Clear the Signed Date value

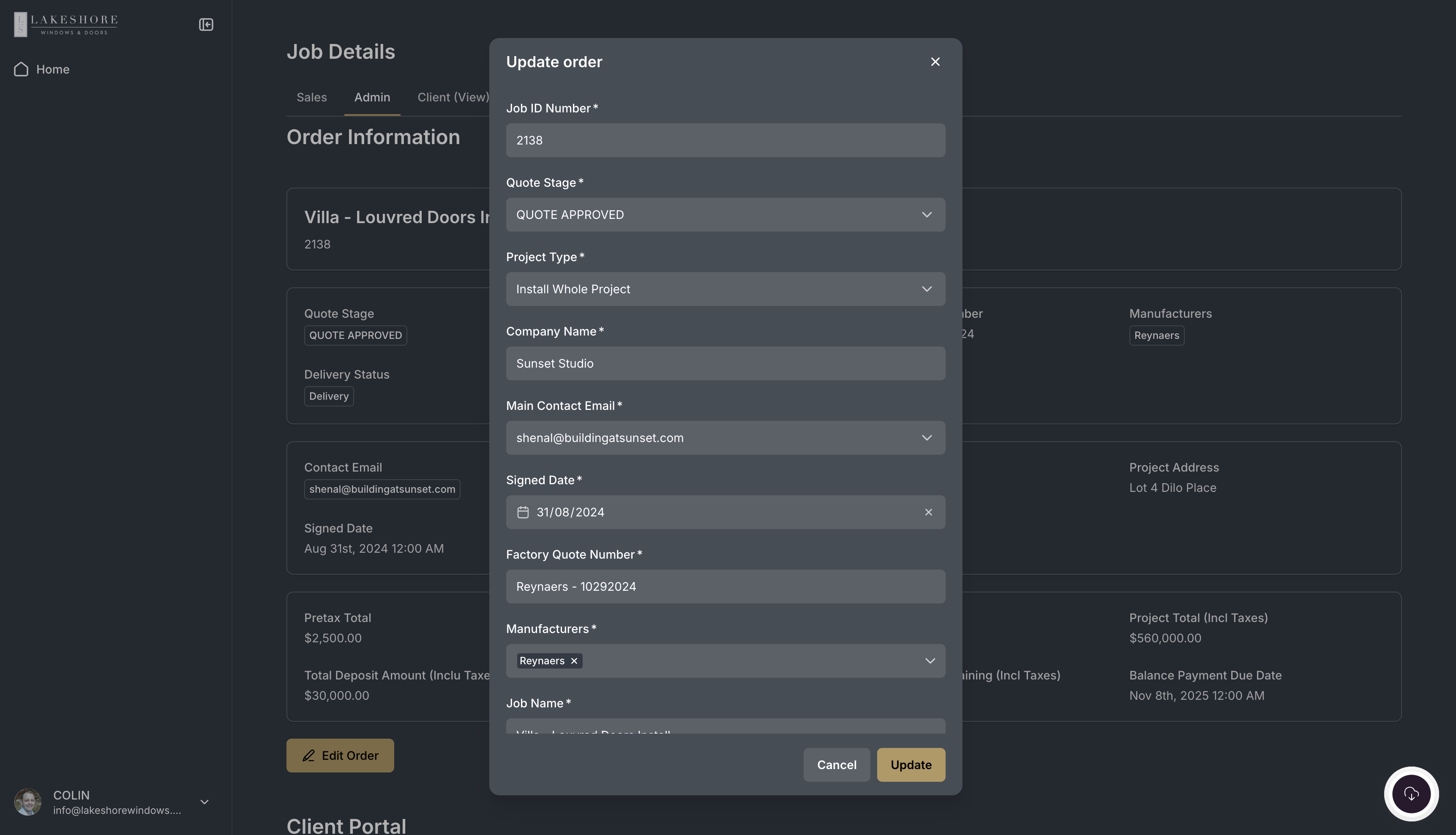click(x=928, y=512)
